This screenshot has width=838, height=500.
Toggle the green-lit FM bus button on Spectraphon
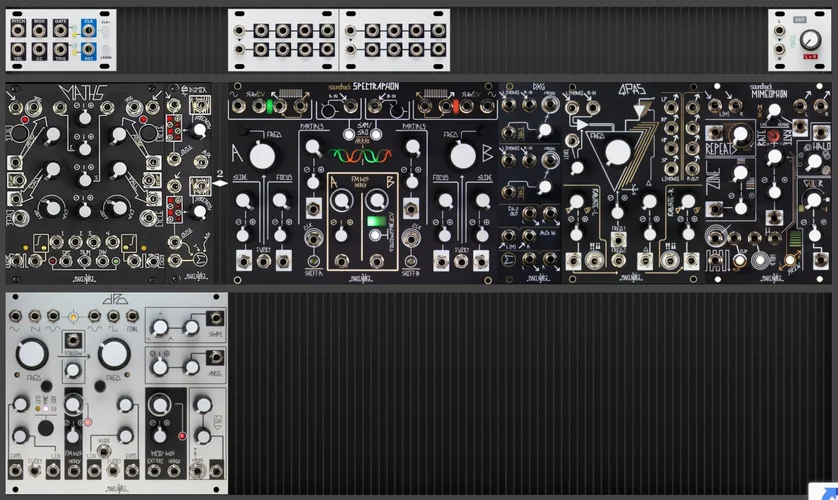[377, 222]
